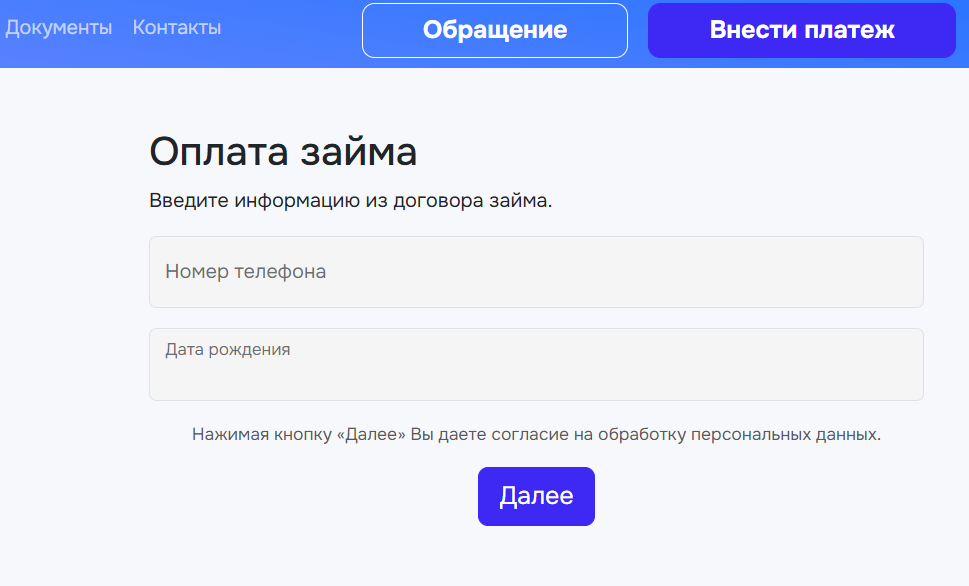969x586 pixels.
Task: Click right side of the phone number field
Action: click(x=803, y=272)
